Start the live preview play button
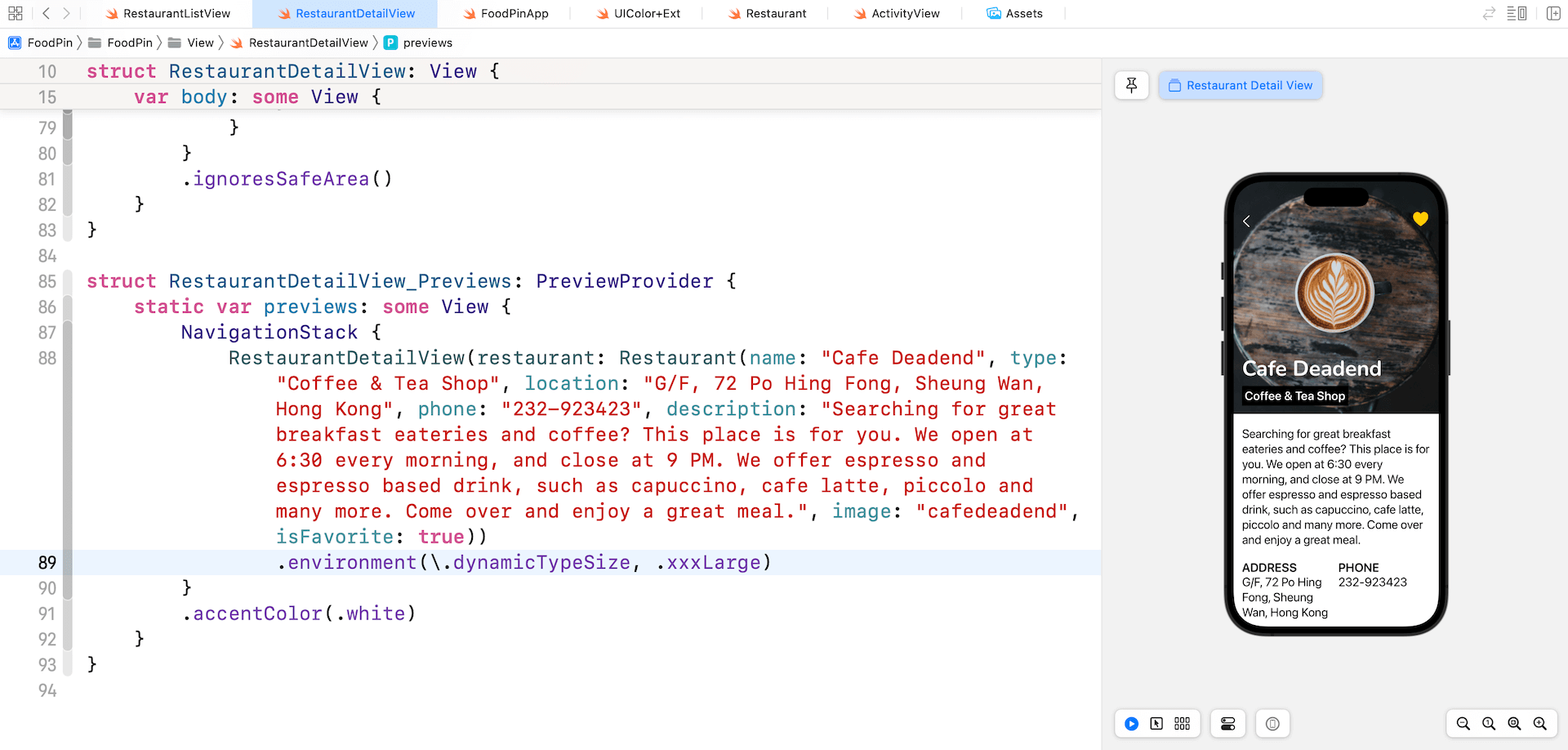This screenshot has width=1568, height=750. (x=1131, y=723)
